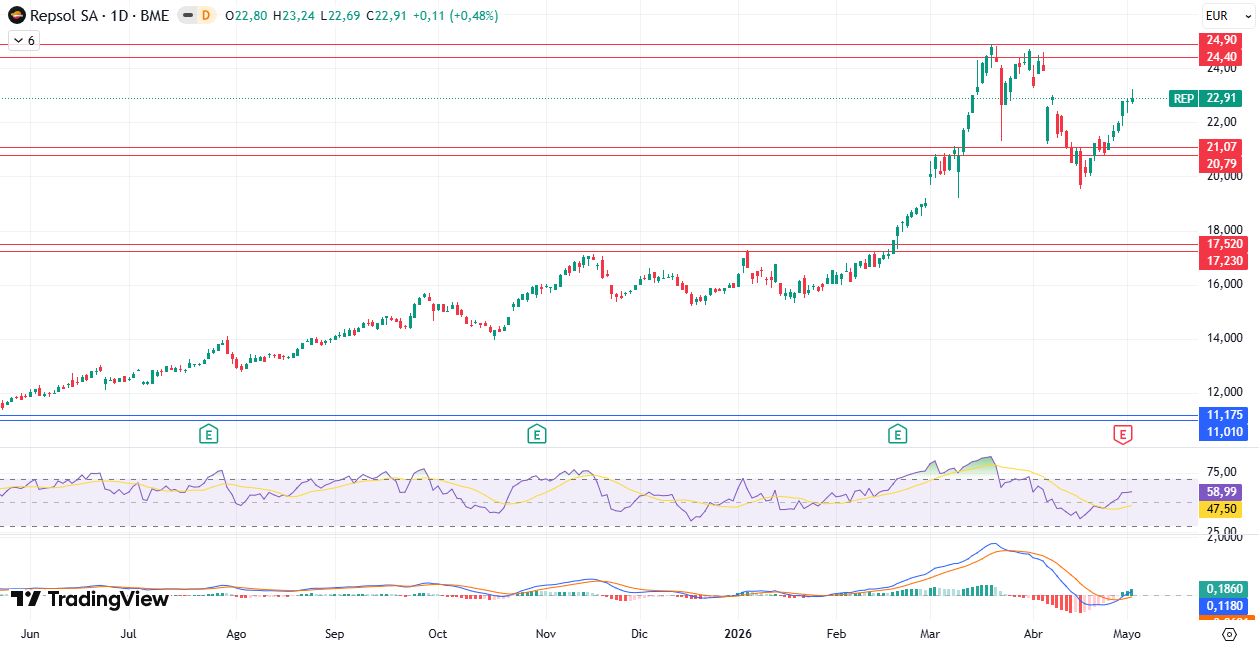Click the purple RSI value 58,99
1259x647 pixels.
point(1221,492)
